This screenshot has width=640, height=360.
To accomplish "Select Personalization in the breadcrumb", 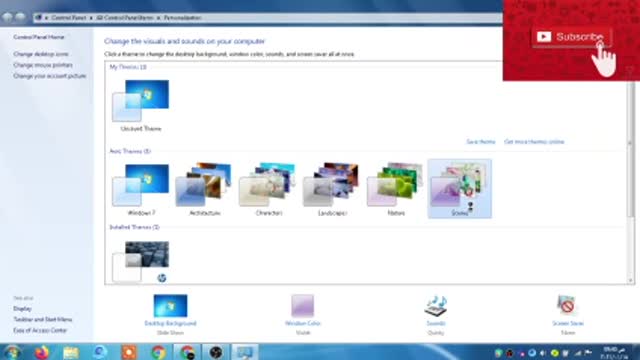I will [x=182, y=18].
